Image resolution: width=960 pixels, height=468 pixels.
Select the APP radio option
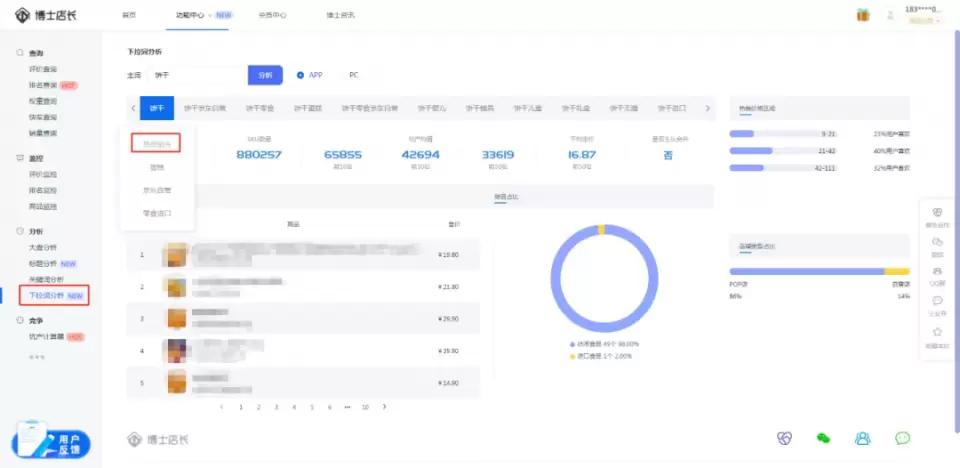pyautogui.click(x=300, y=75)
